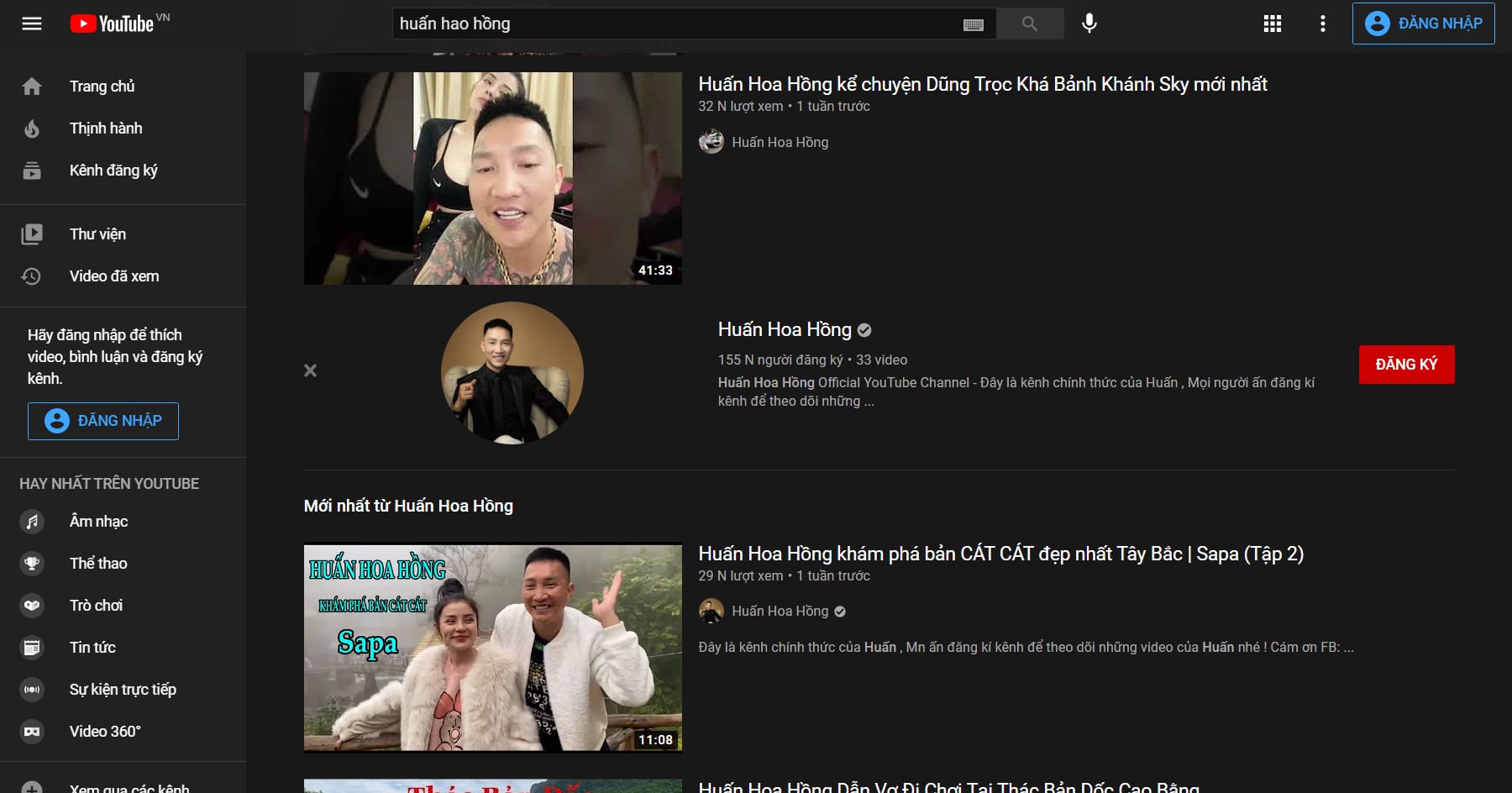Screen dimensions: 1512x793
Task: Open video title Thác Bản Dốc Cao Bằng
Action: tap(949, 787)
